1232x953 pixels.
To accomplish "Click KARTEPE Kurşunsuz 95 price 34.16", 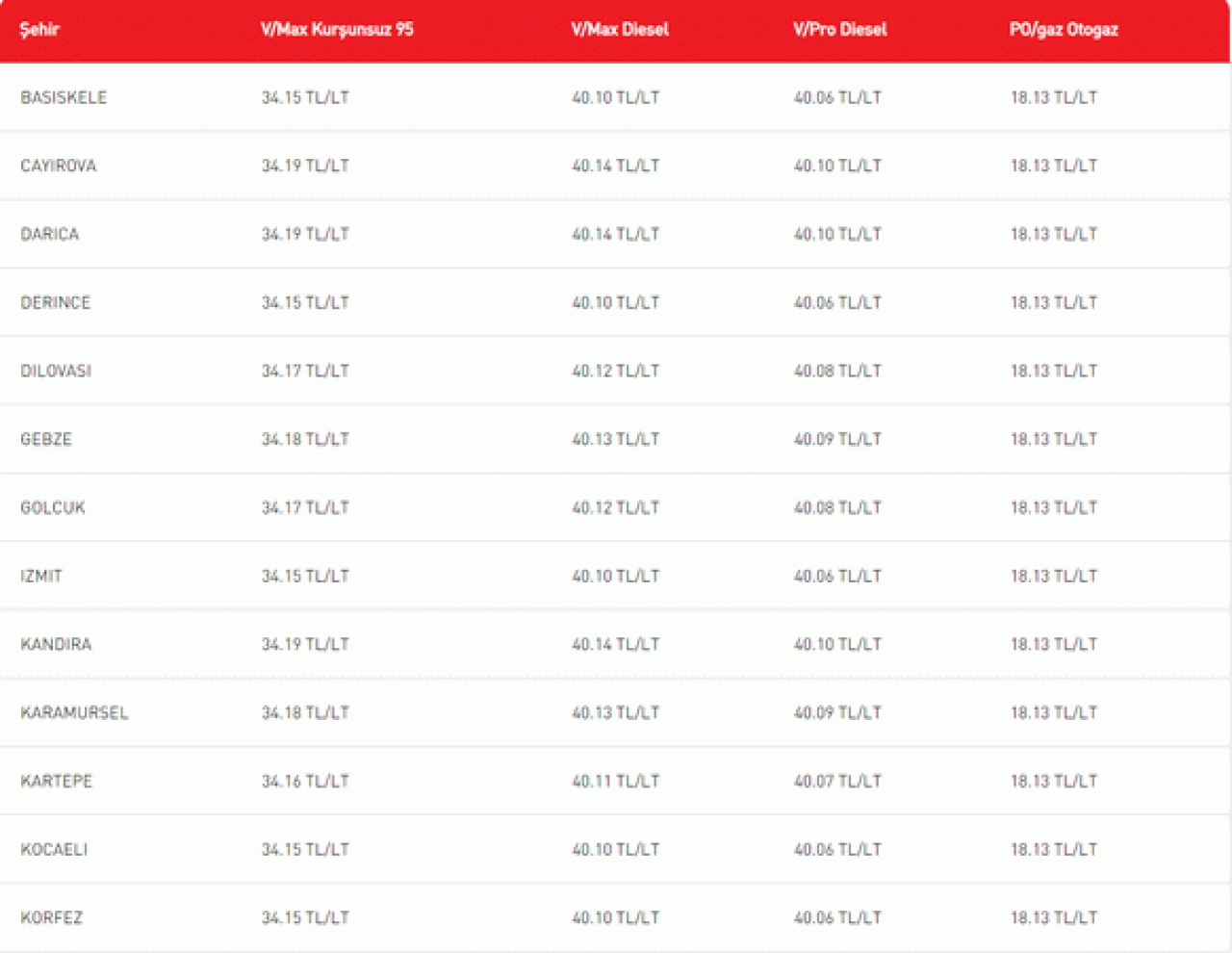I will pyautogui.click(x=305, y=781).
